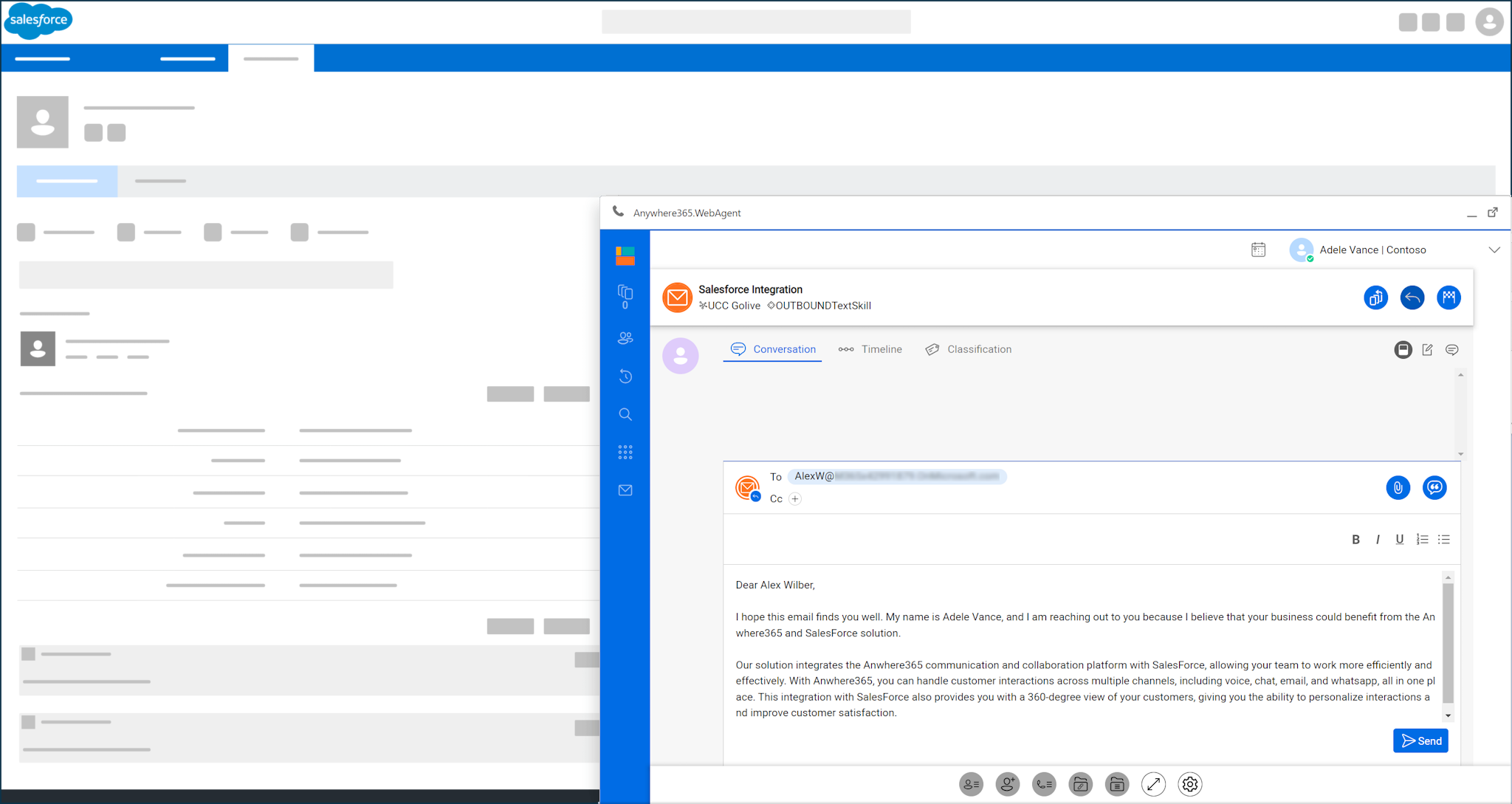Click the phone icon in WebAgent title bar
This screenshot has width=1512, height=804.
pos(618,212)
